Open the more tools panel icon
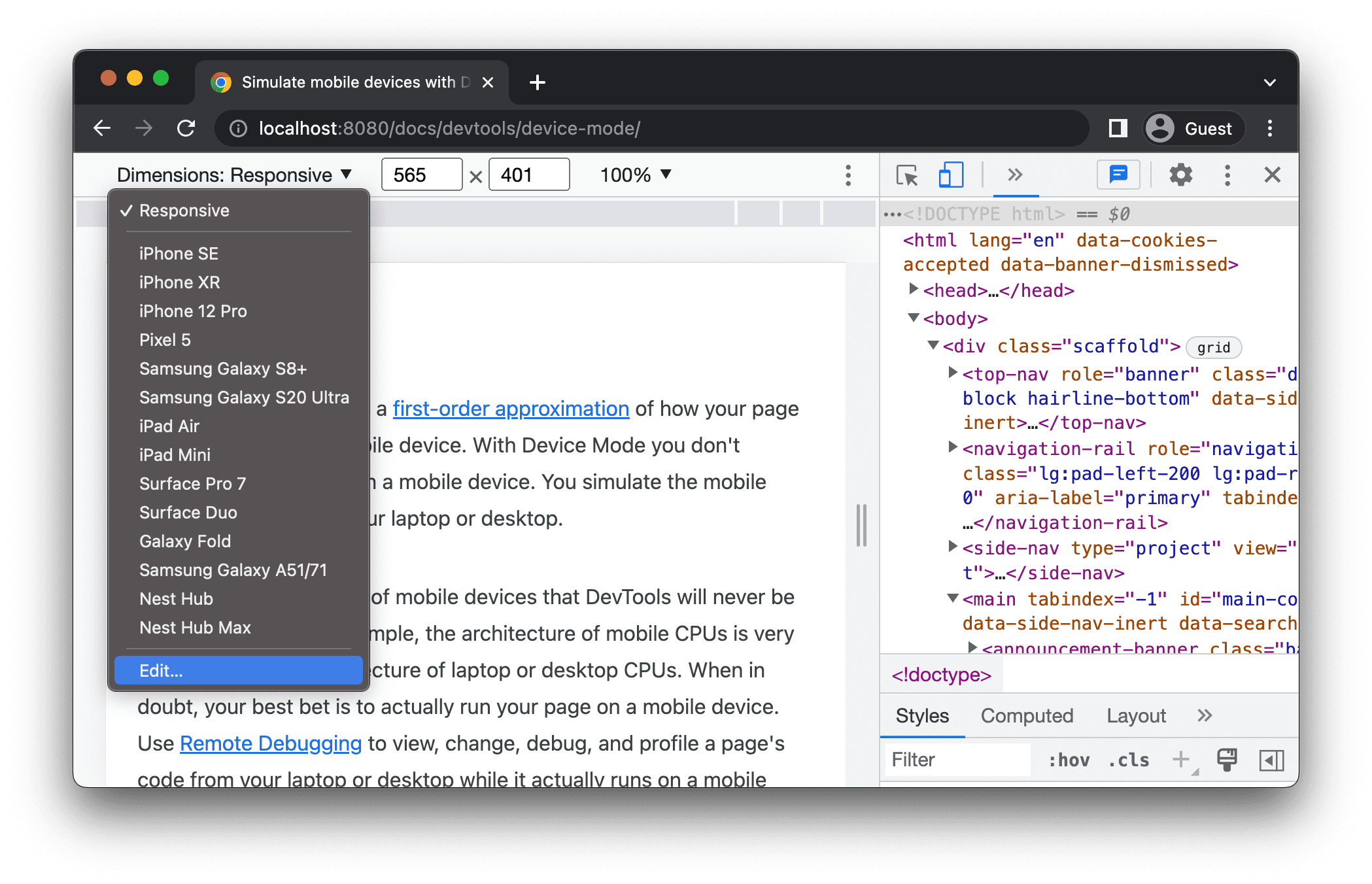 pyautogui.click(x=1014, y=176)
